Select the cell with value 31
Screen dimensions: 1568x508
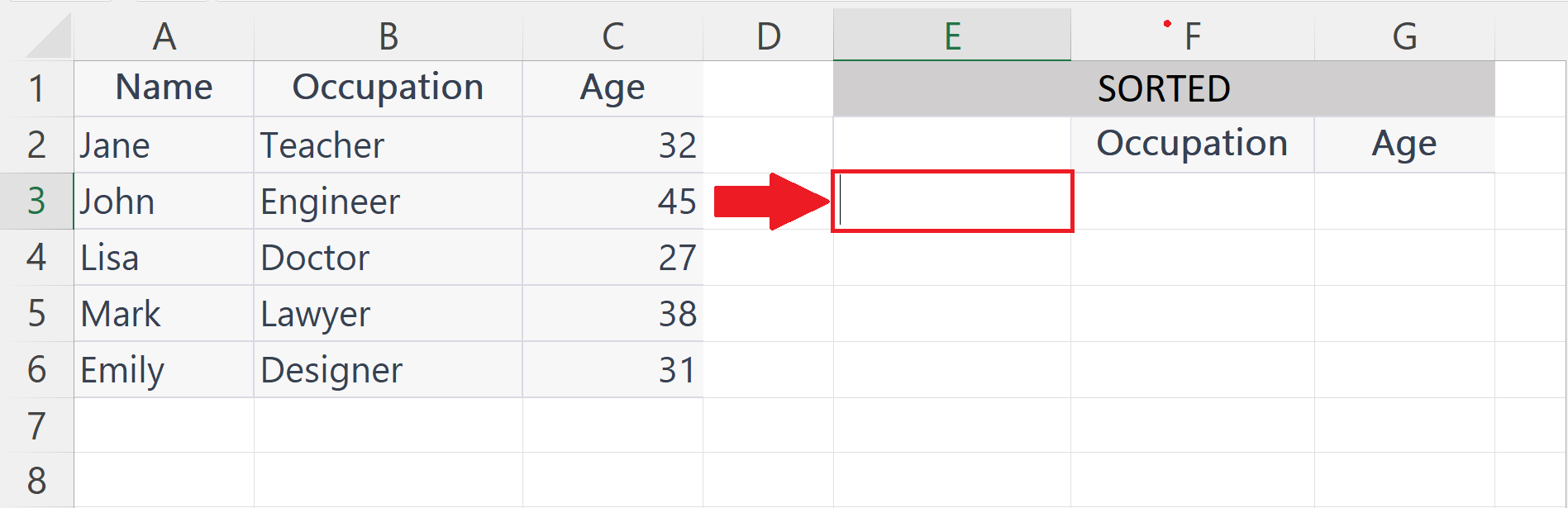click(611, 370)
